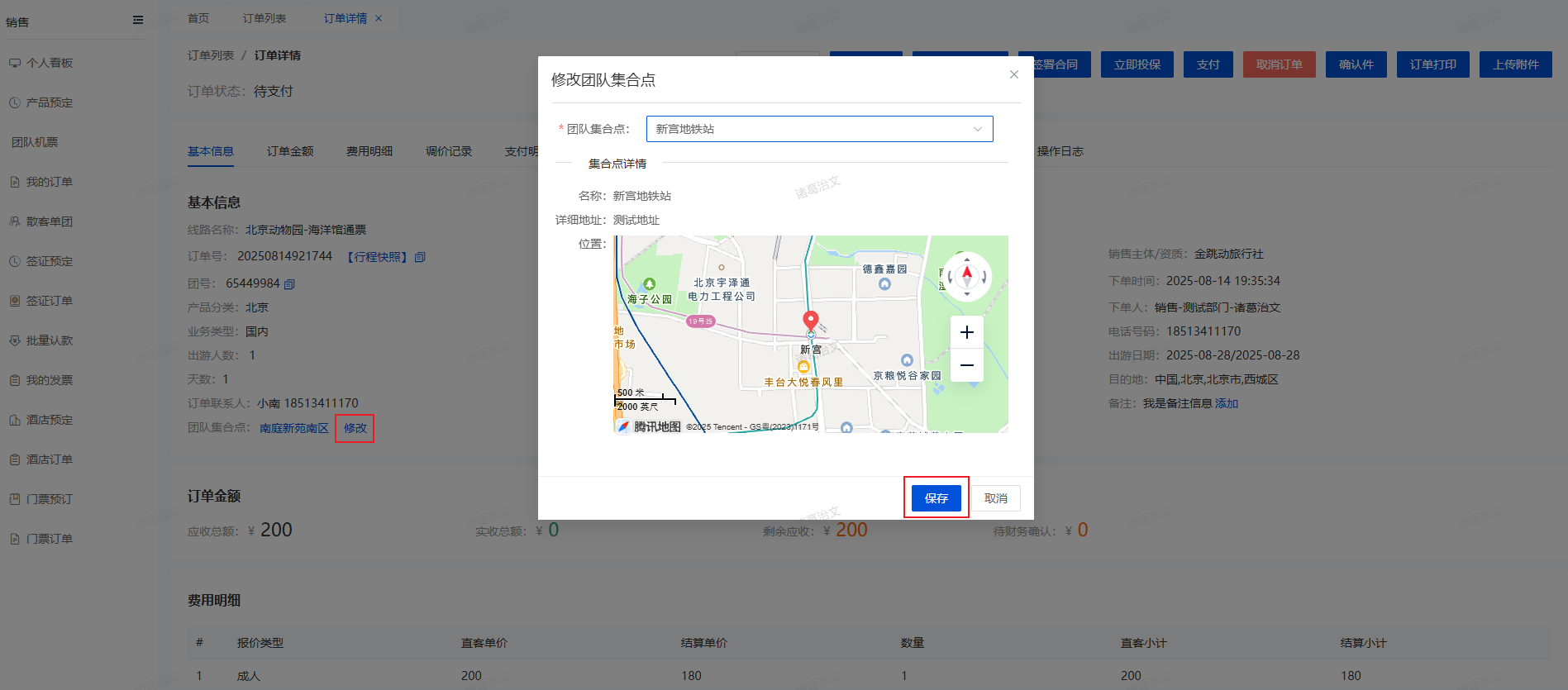Copy the group number 65449984 icon

tap(289, 283)
